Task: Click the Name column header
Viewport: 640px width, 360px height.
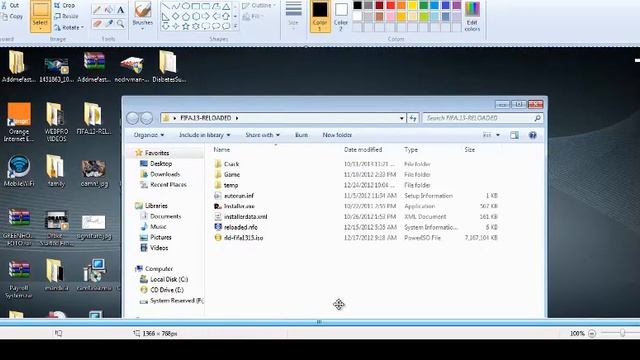Action: click(222, 149)
